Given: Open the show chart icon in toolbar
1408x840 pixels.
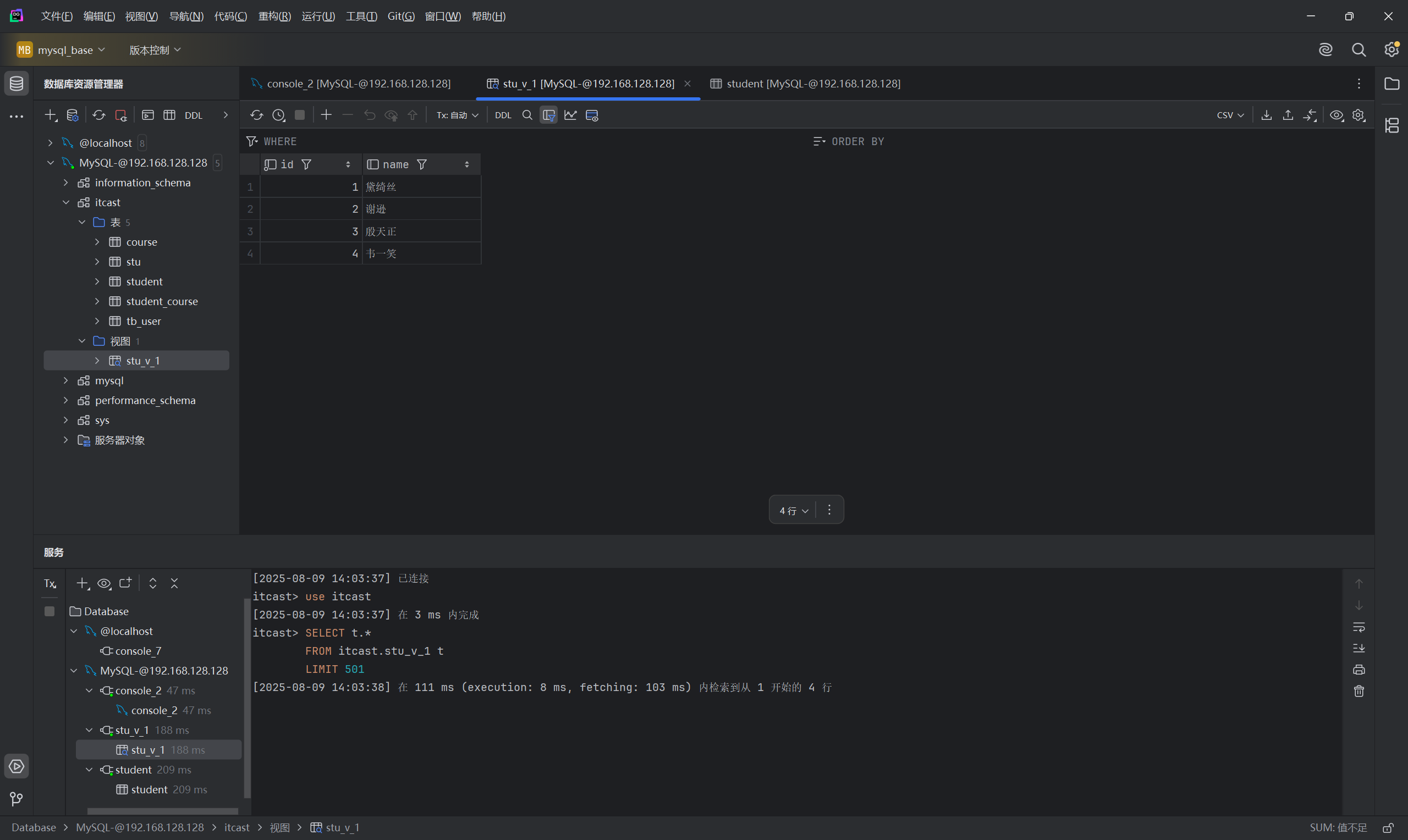Looking at the screenshot, I should tap(570, 115).
